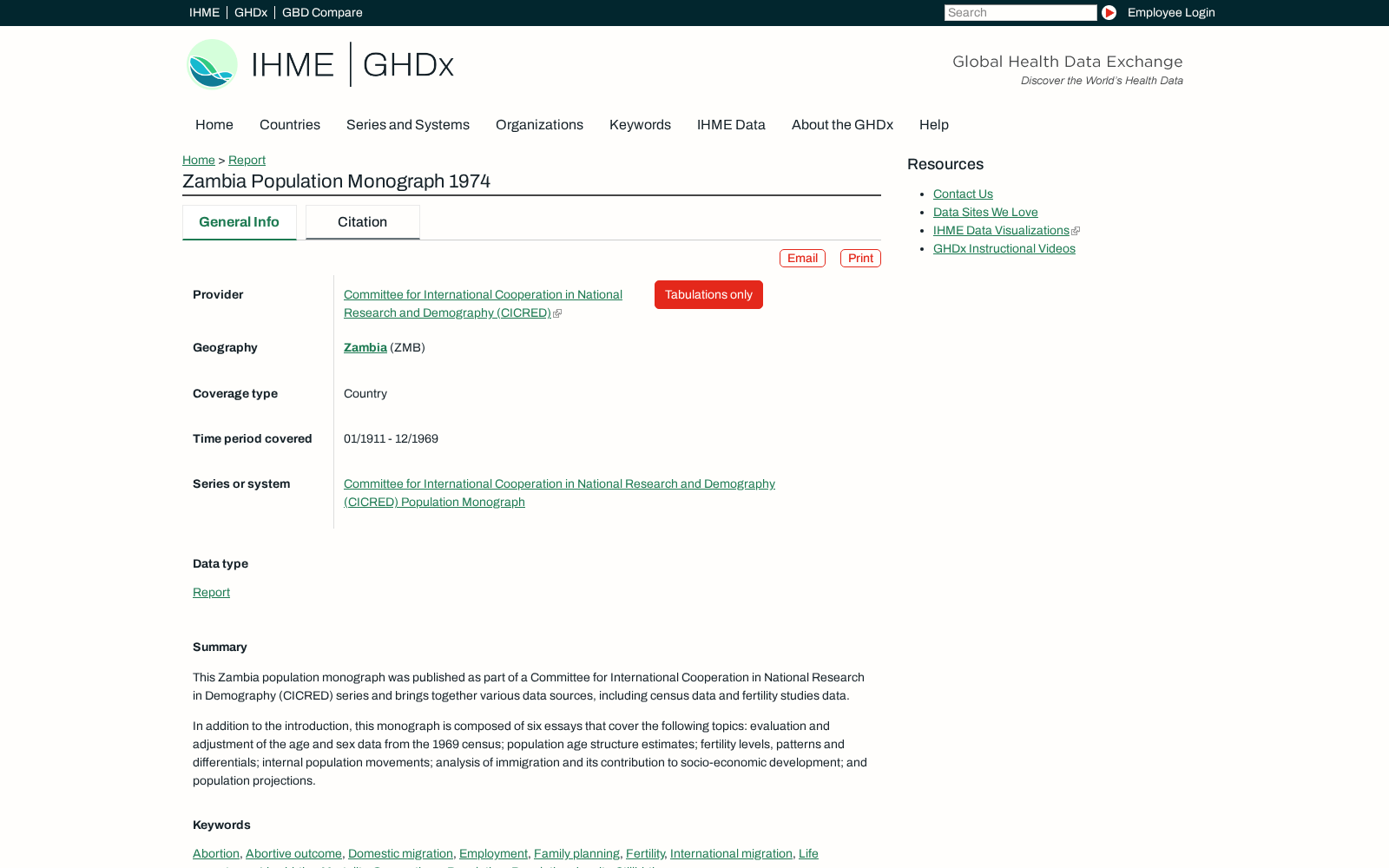This screenshot has height=868, width=1389.
Task: Open Employee Login link
Action: 1171,12
